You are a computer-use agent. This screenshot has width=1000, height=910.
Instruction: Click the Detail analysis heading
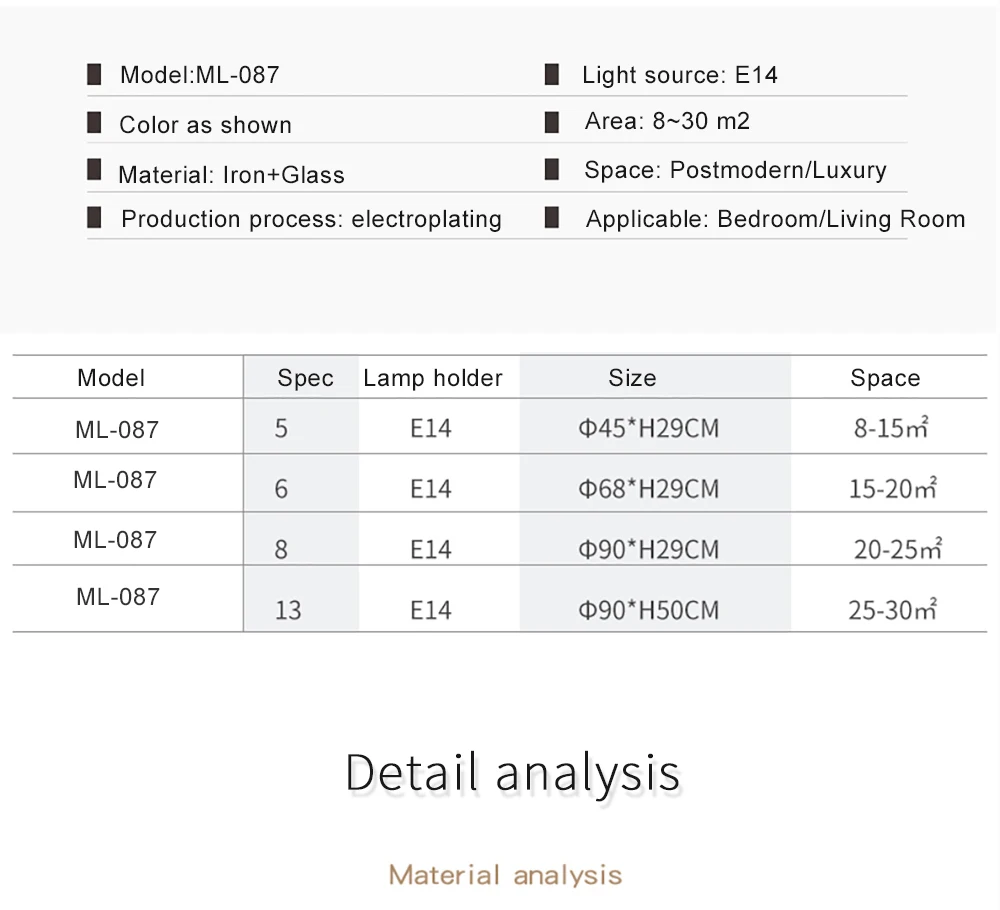click(x=513, y=772)
